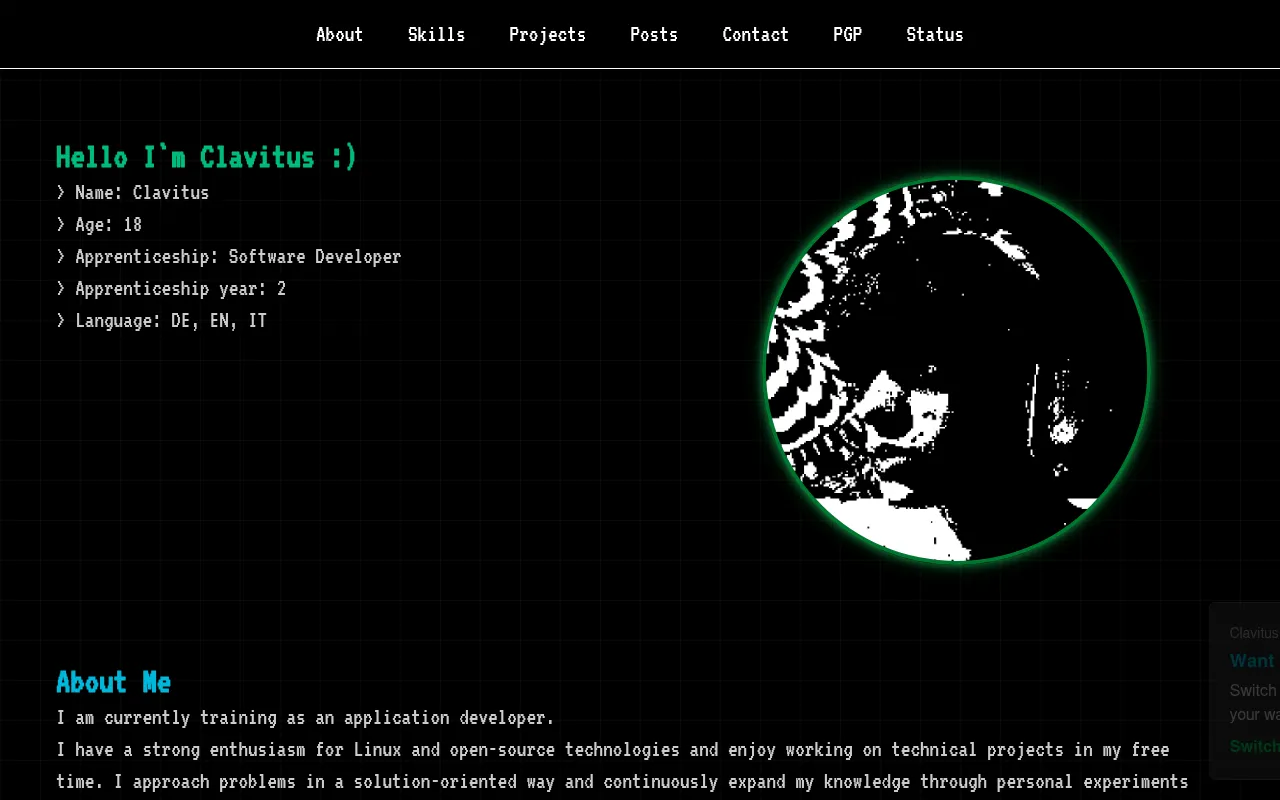The image size is (1280, 800).
Task: Open the About navigation link
Action: (339, 34)
